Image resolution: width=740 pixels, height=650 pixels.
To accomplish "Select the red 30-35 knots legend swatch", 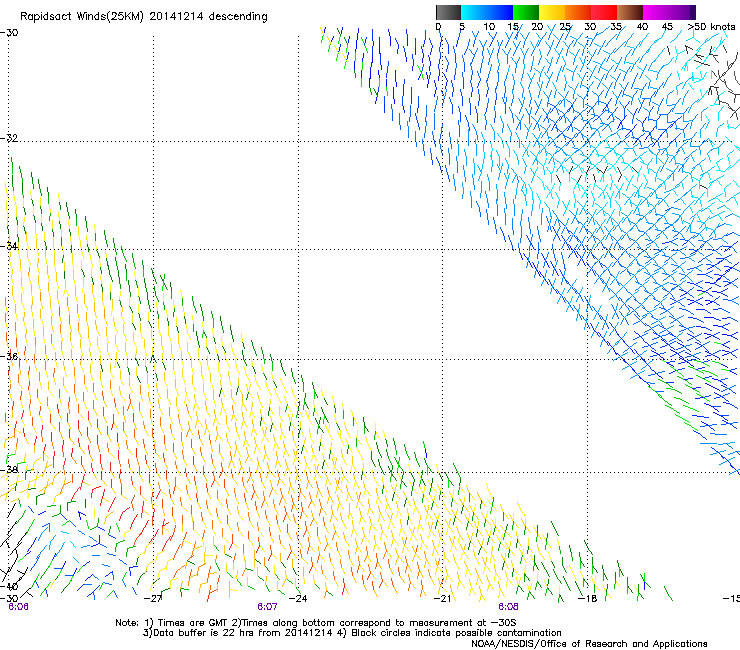I will coord(604,12).
